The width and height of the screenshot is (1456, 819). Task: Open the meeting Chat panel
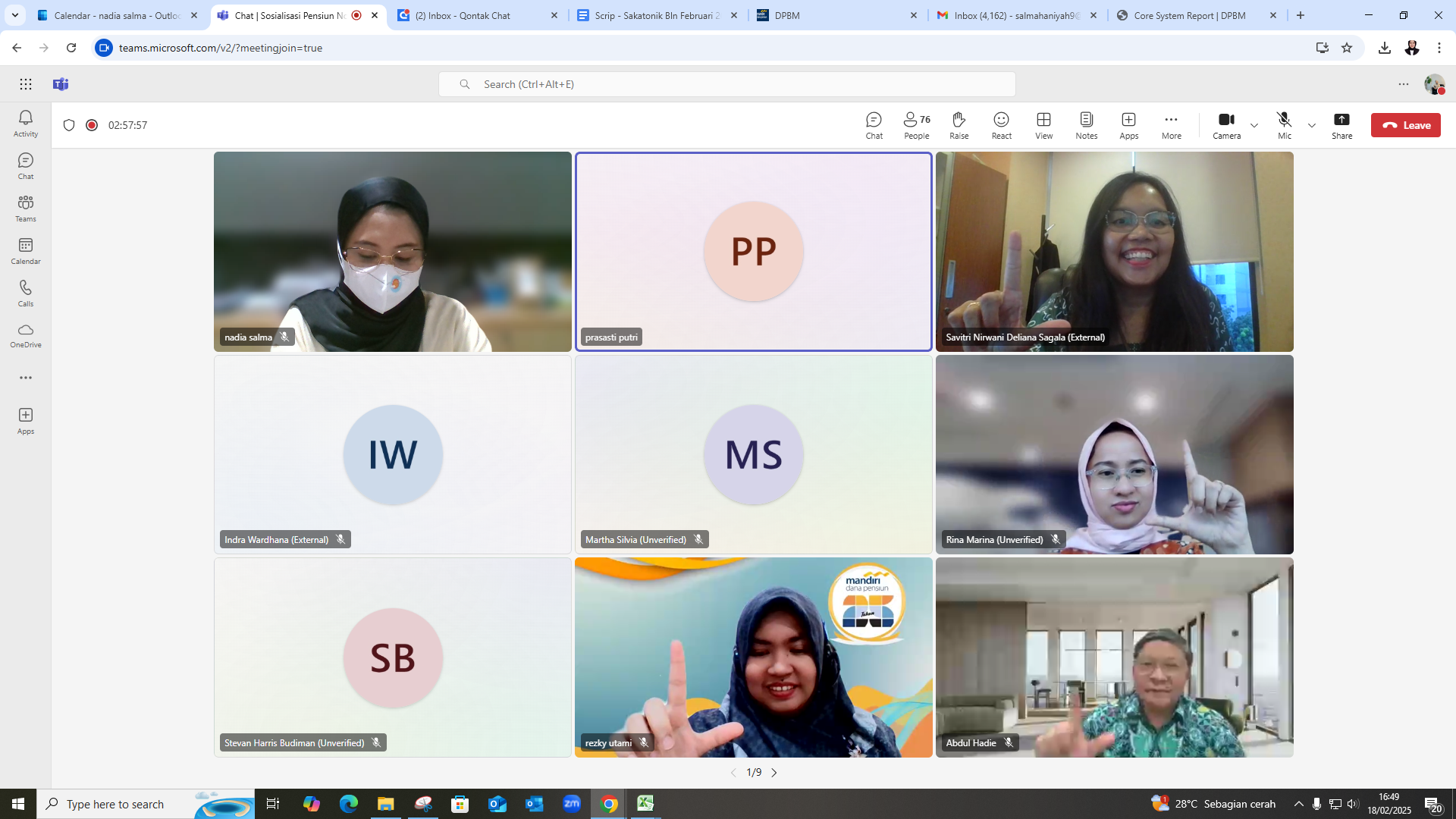(x=874, y=125)
